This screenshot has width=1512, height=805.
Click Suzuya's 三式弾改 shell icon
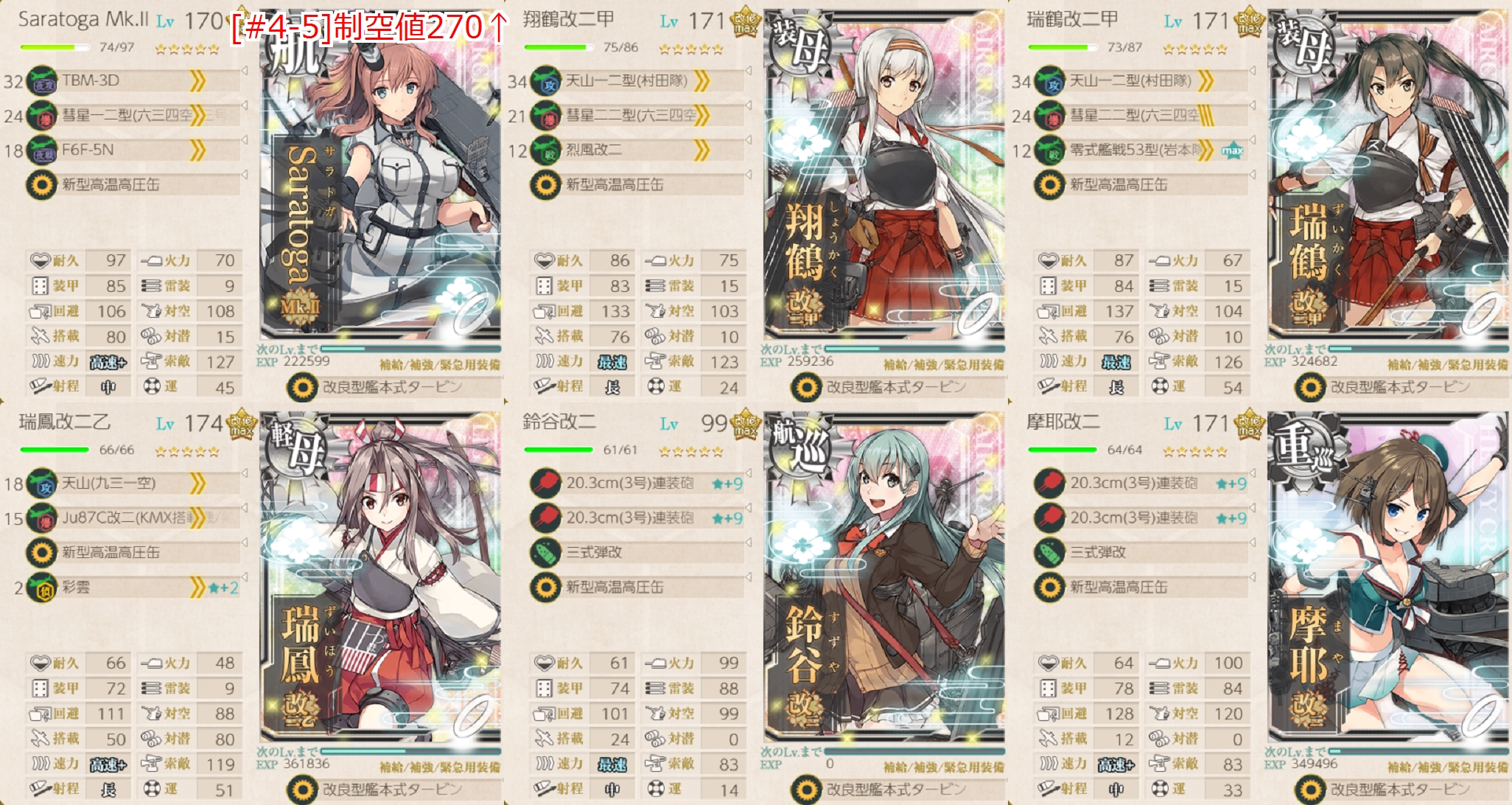546,553
